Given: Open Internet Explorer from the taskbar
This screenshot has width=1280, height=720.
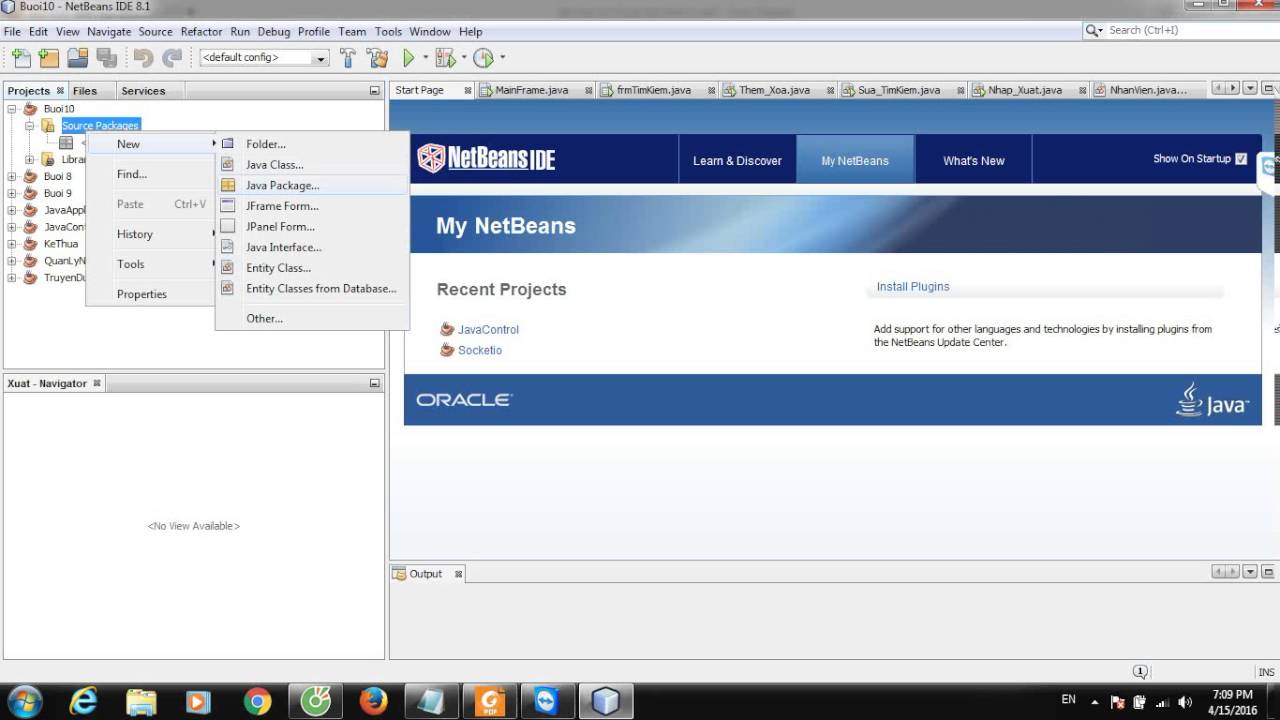Looking at the screenshot, I should coord(83,701).
